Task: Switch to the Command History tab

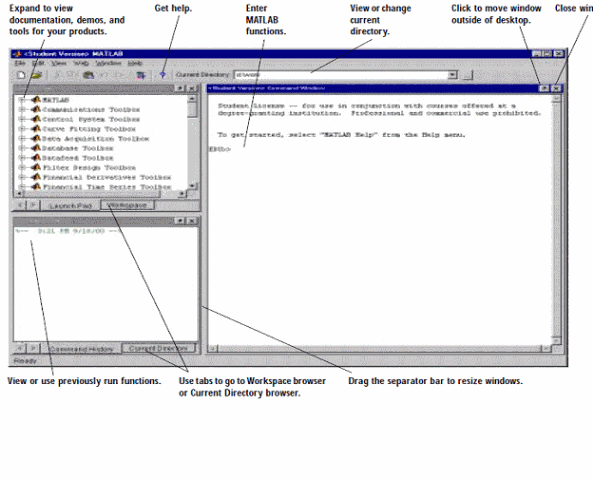Action: pos(81,348)
